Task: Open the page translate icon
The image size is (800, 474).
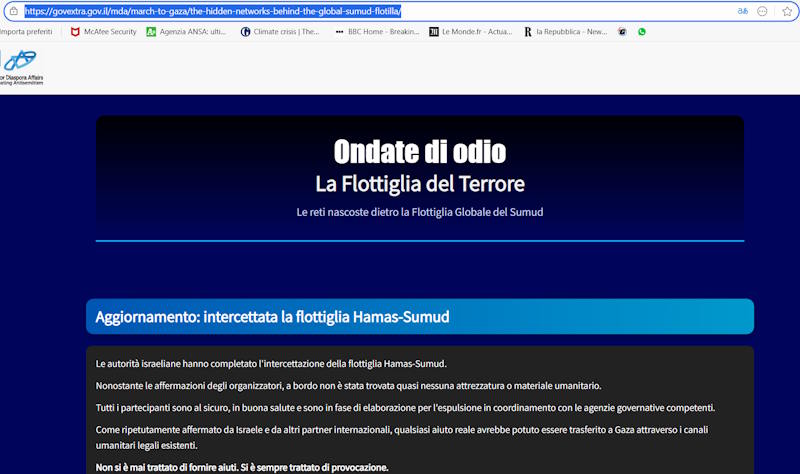Action: [x=742, y=11]
